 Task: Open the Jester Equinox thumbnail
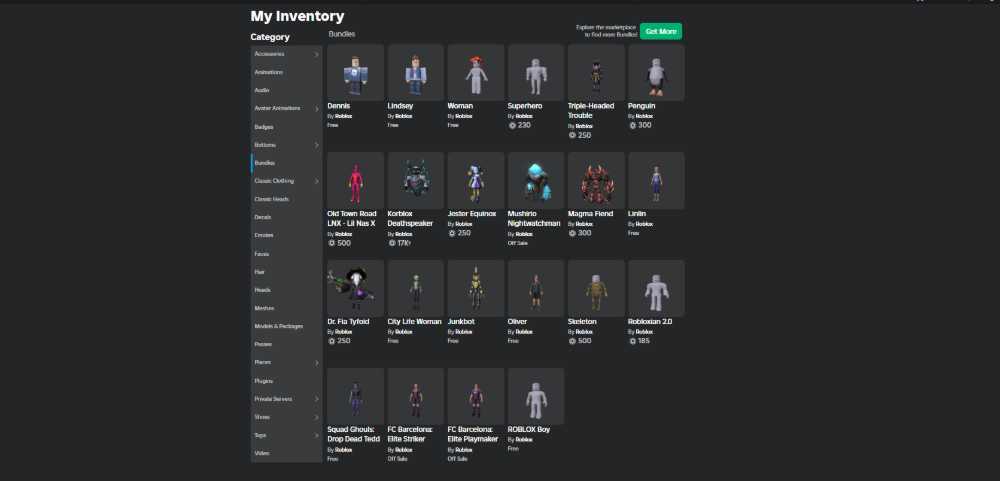476,181
